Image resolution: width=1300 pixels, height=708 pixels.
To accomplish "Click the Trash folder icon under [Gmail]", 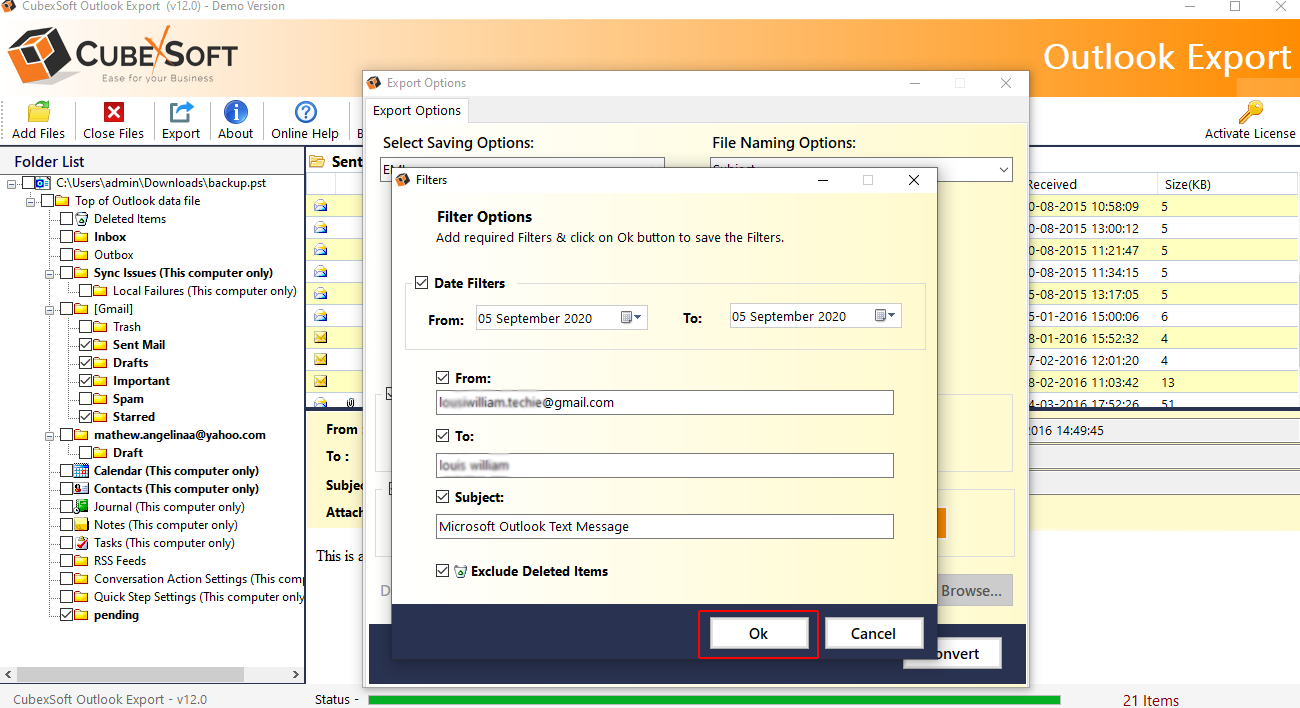I will point(101,327).
